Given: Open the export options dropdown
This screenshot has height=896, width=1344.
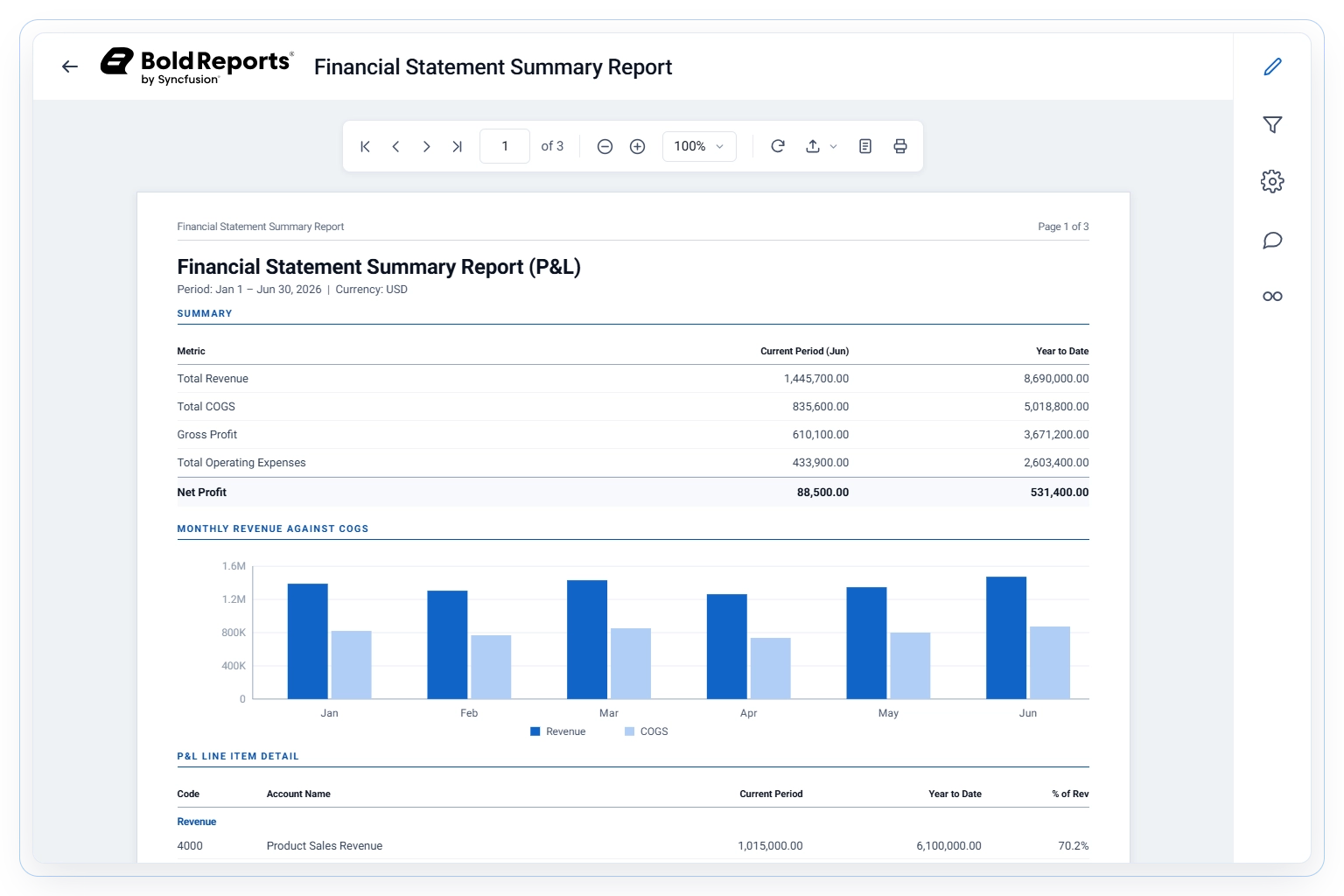Looking at the screenshot, I should (821, 146).
